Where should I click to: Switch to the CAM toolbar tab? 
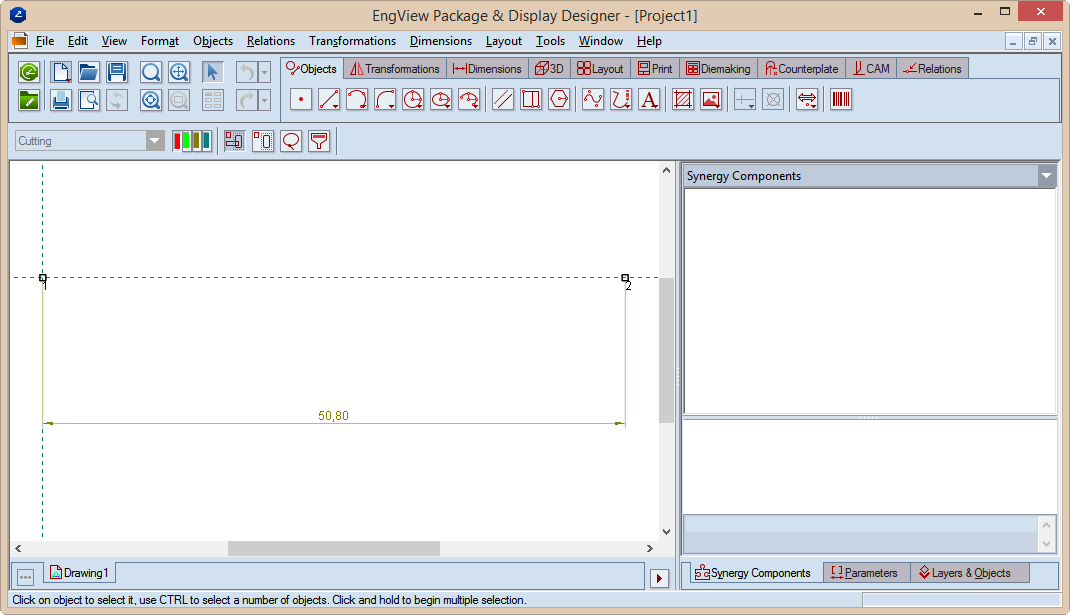pyautogui.click(x=871, y=69)
